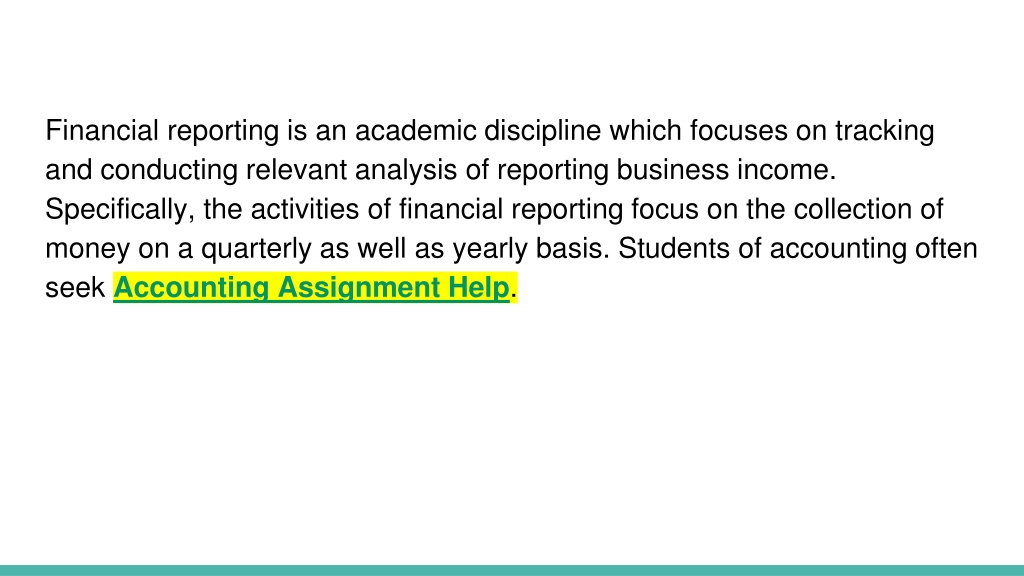The height and width of the screenshot is (576, 1024).
Task: Click the word "business" in the paragraph
Action: (x=673, y=170)
